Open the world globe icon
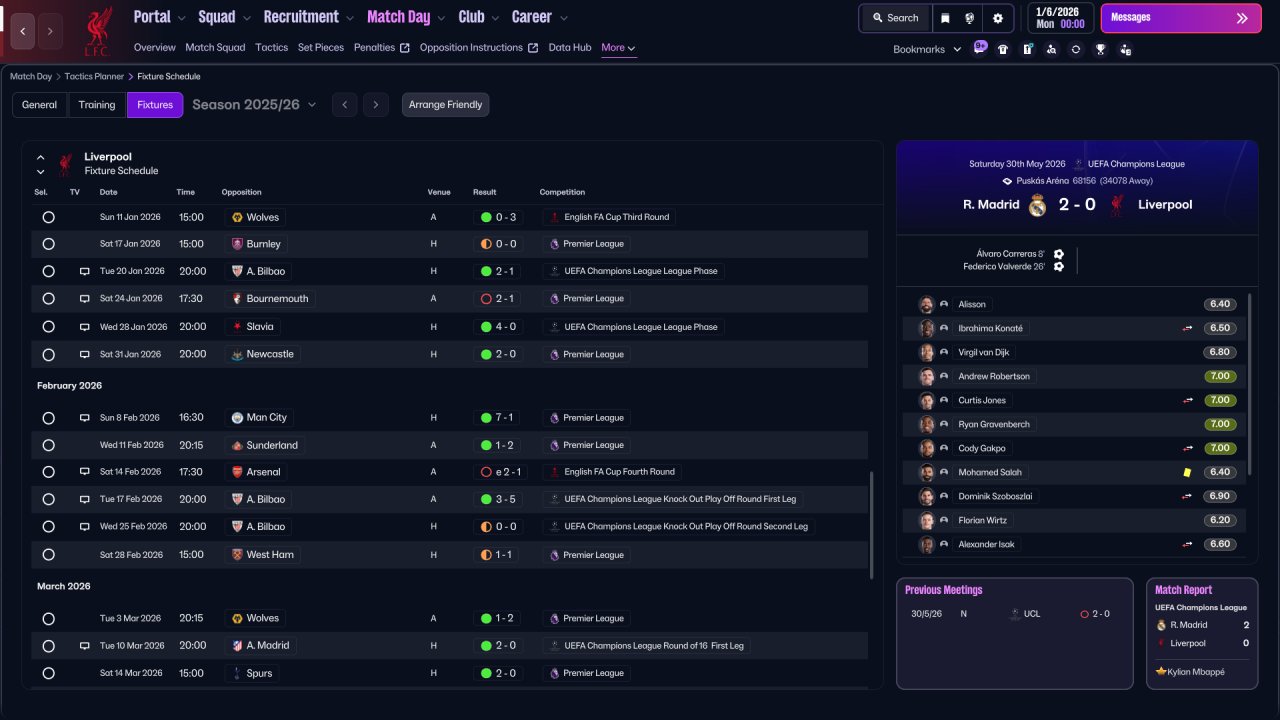Image resolution: width=1280 pixels, height=720 pixels. [970, 18]
